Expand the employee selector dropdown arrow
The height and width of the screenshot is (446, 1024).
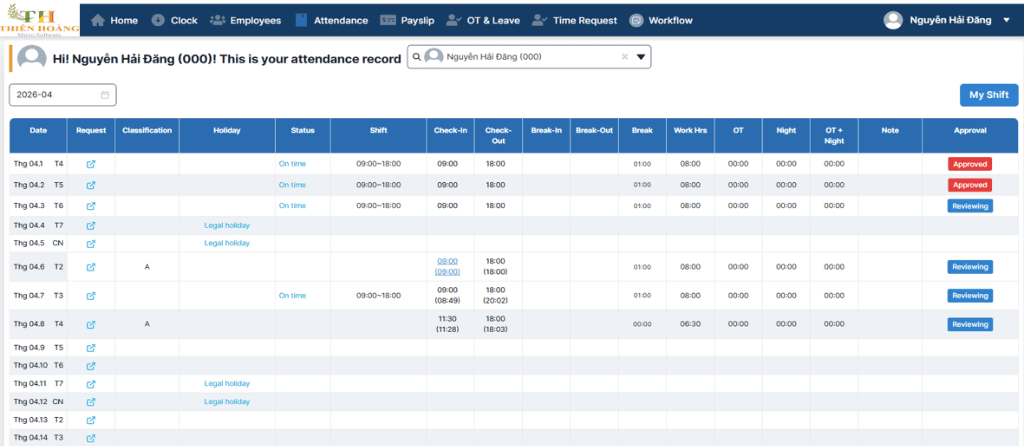point(641,57)
